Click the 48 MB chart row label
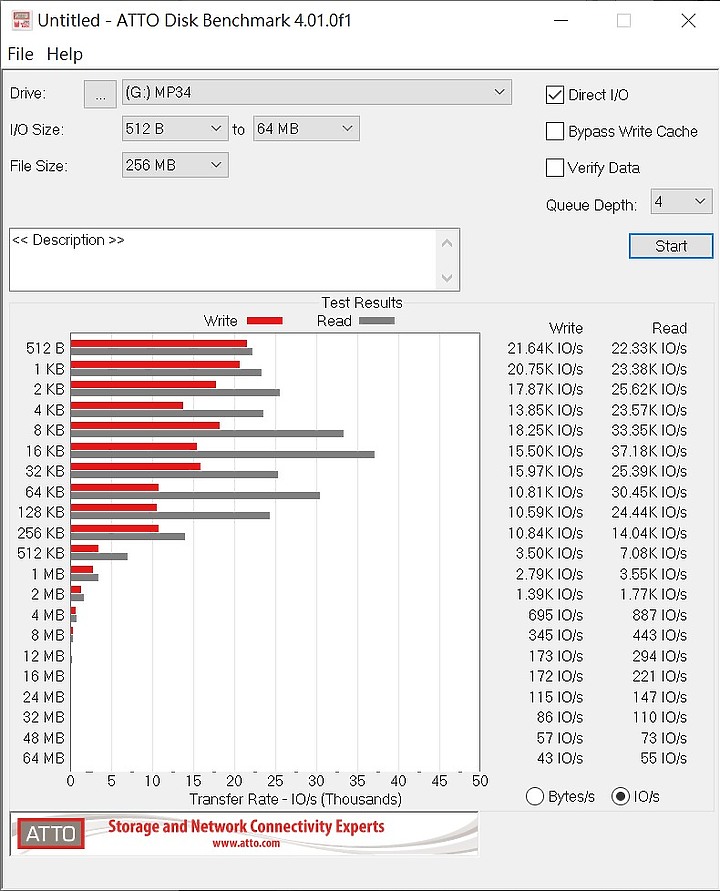This screenshot has width=720, height=891. (x=44, y=738)
